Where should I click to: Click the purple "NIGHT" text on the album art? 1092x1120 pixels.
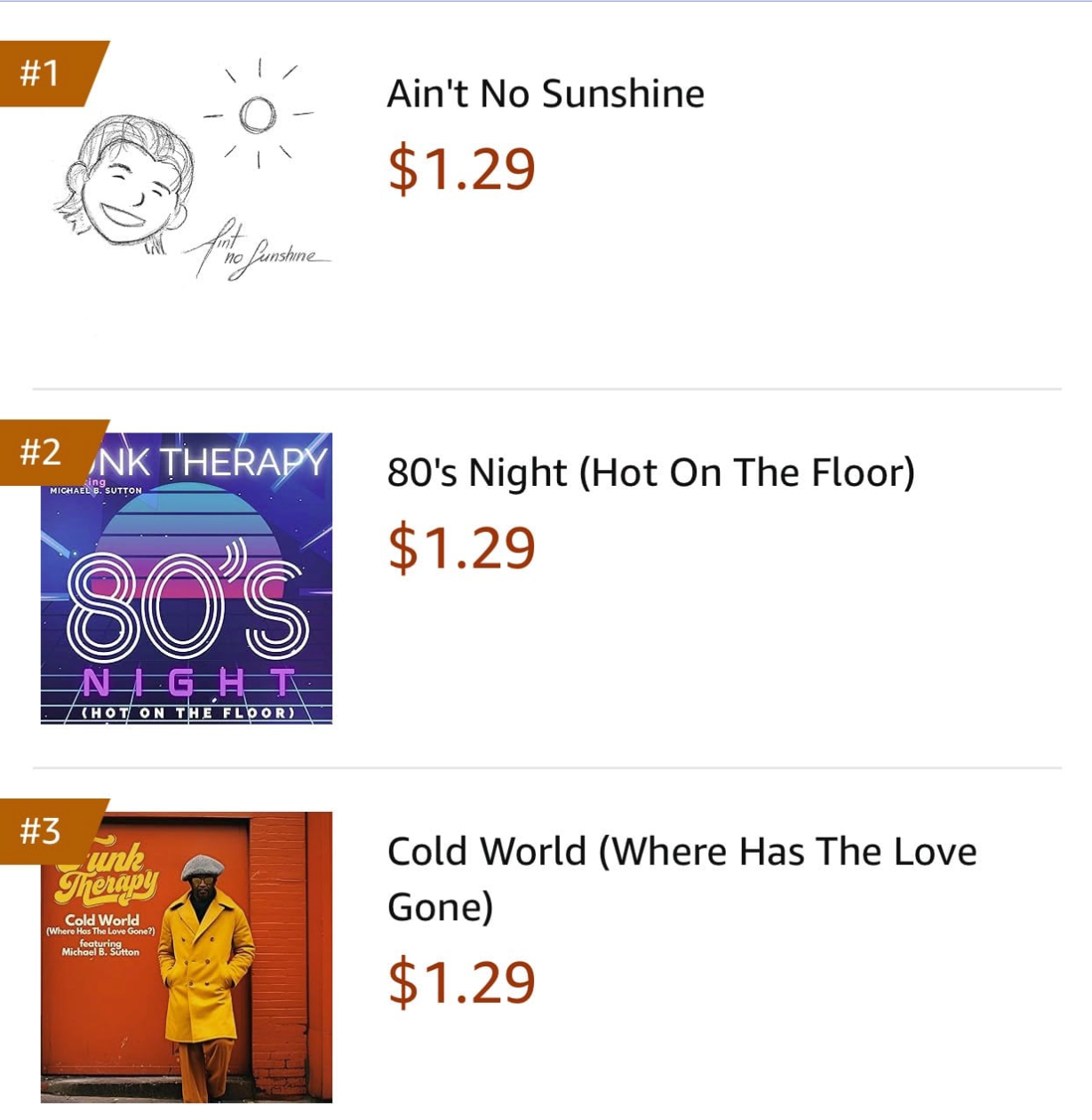(x=188, y=682)
